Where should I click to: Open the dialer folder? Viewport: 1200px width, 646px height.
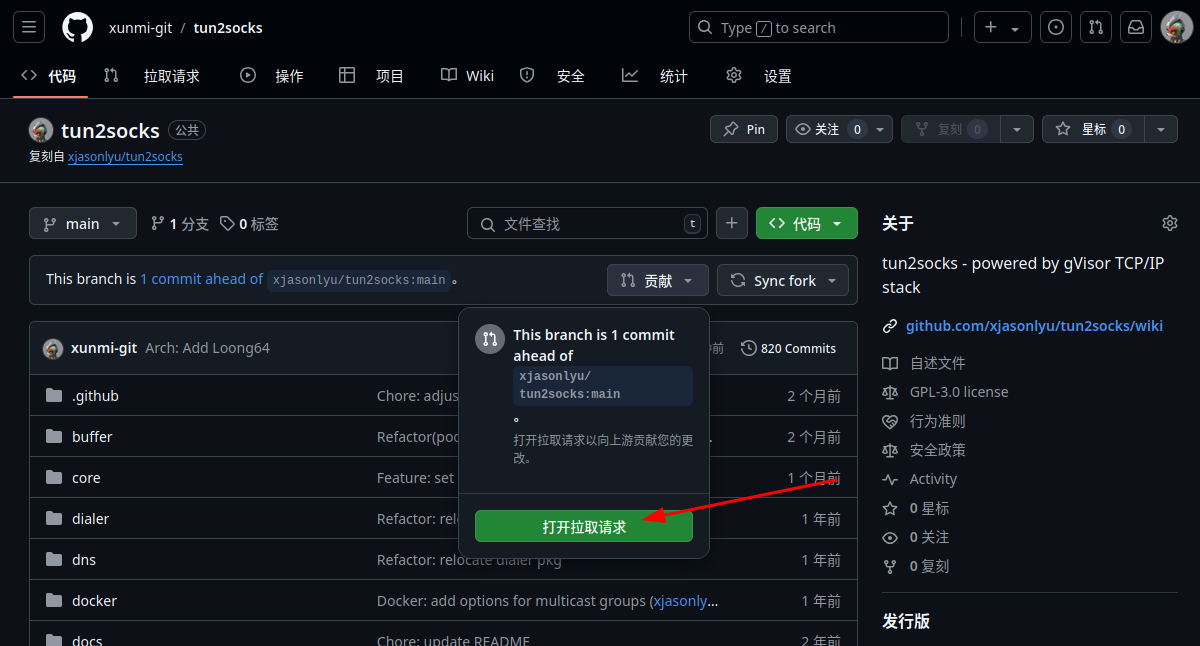(x=90, y=519)
